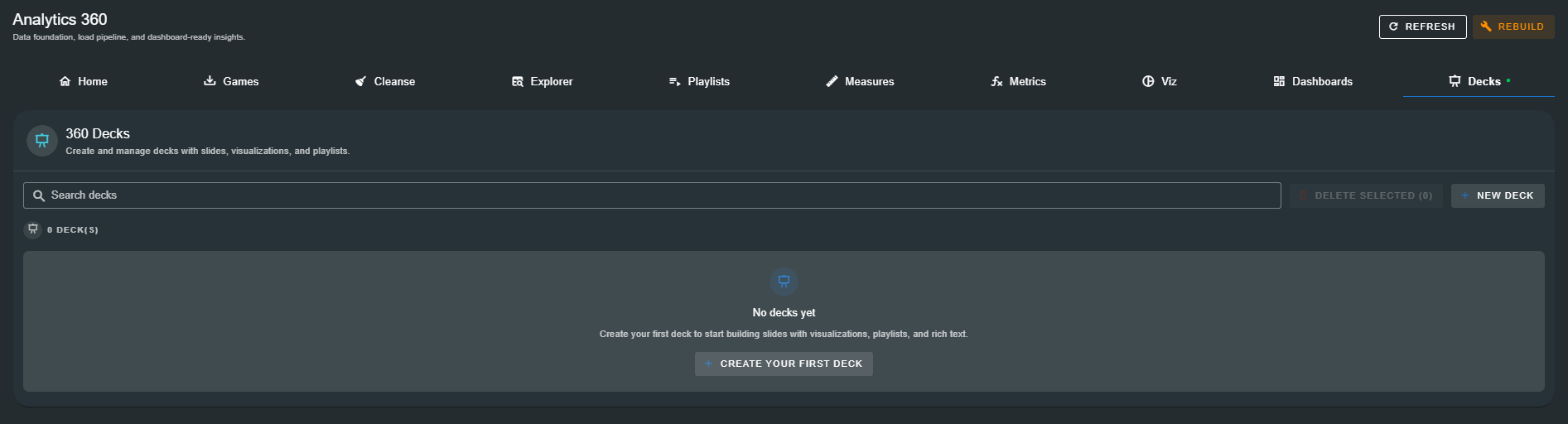Screen dimensions: 1568x424
Task: Select the Playlists tab
Action: pyautogui.click(x=699, y=81)
